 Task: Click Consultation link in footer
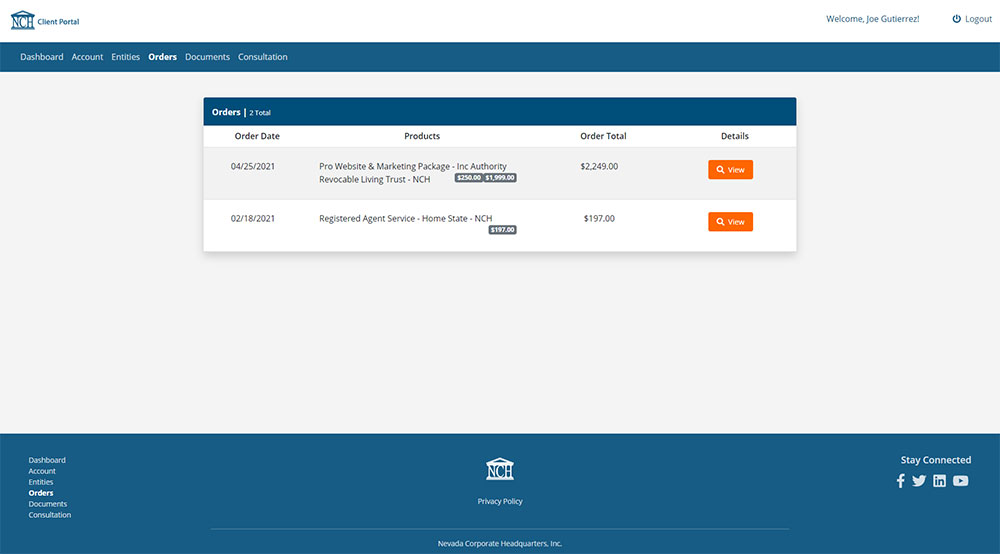(50, 514)
